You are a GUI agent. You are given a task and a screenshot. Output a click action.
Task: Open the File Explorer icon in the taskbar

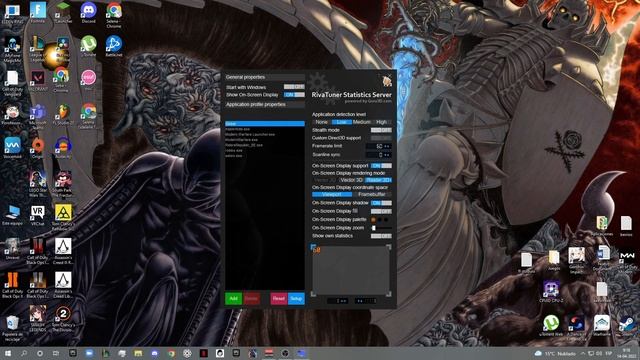point(138,353)
